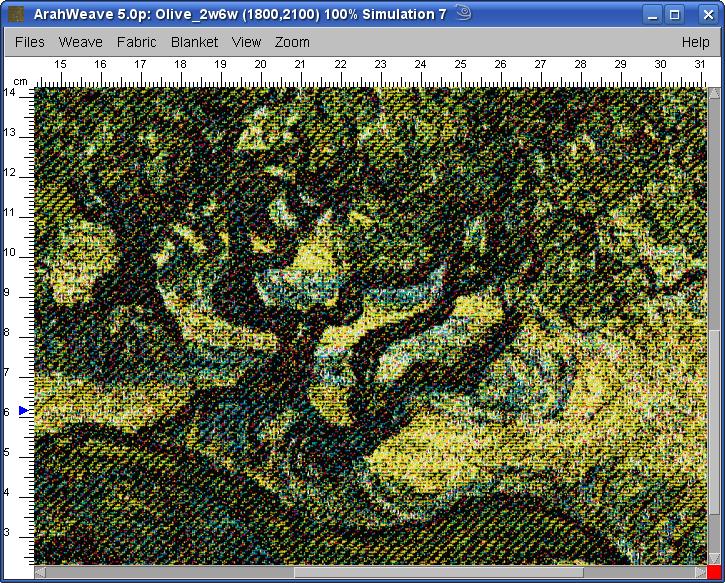Click the vertical scrollbar down arrow
The height and width of the screenshot is (583, 725).
(714, 558)
